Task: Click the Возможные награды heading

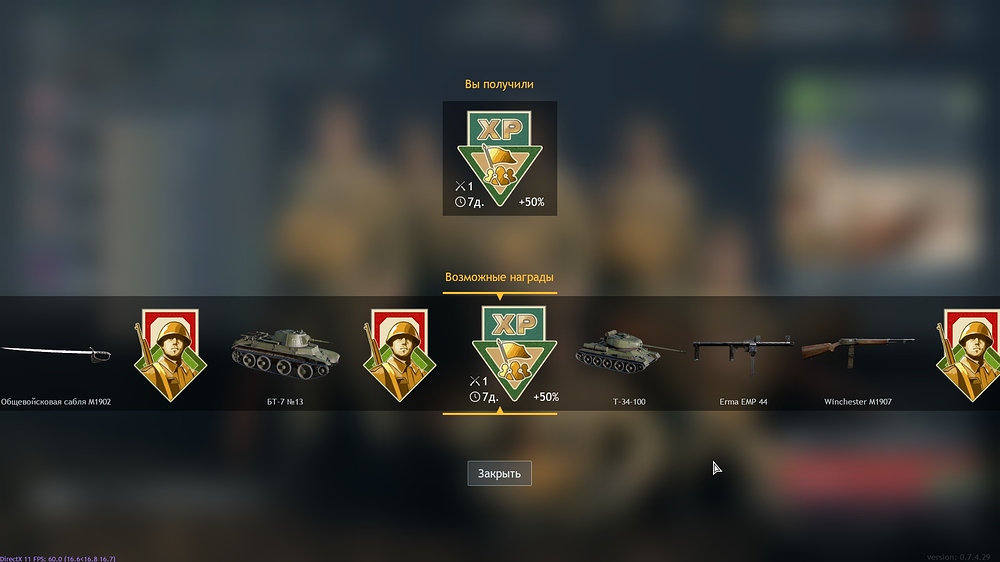Action: click(x=499, y=277)
